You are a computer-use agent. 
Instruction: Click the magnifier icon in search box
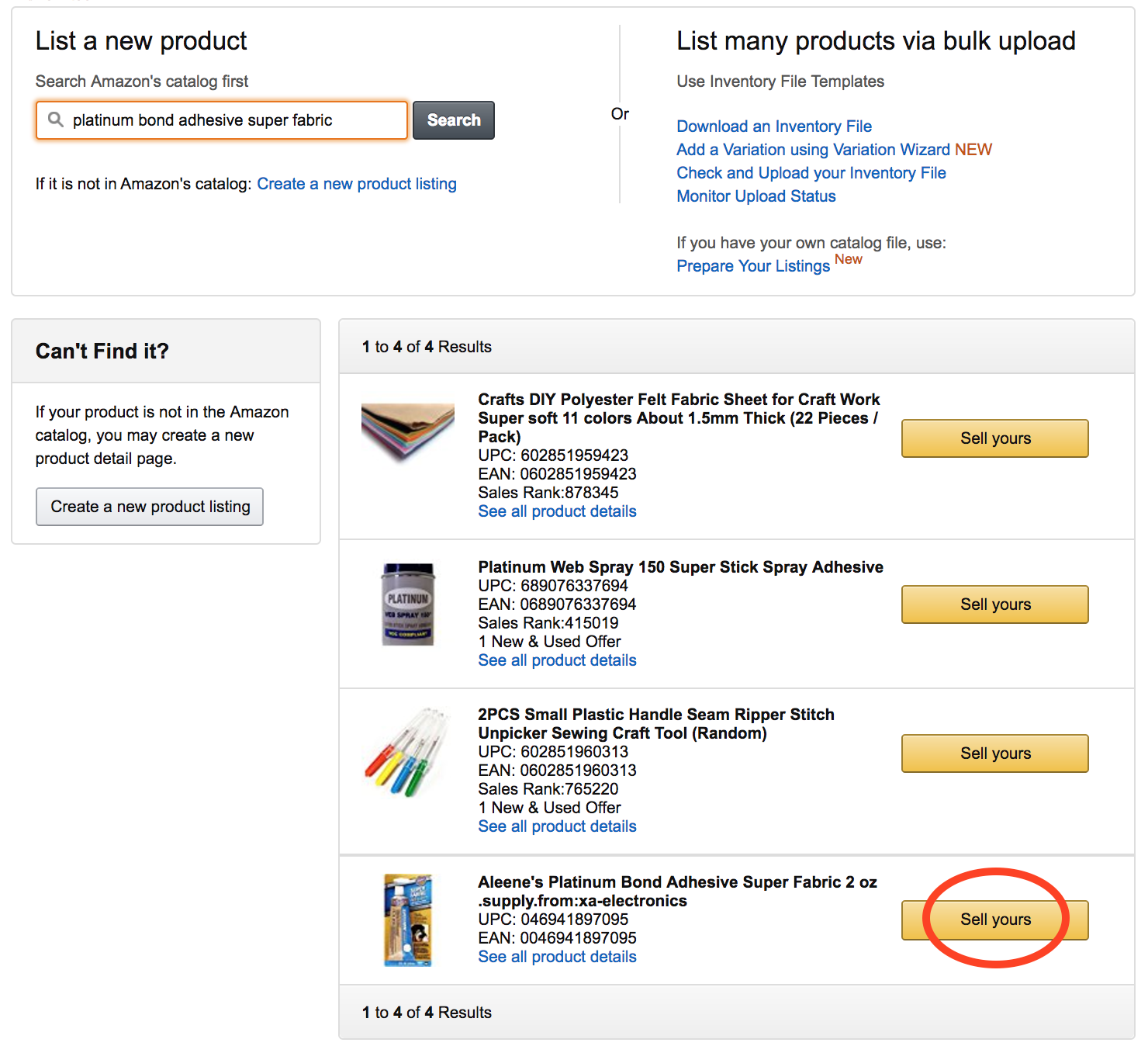pos(56,119)
